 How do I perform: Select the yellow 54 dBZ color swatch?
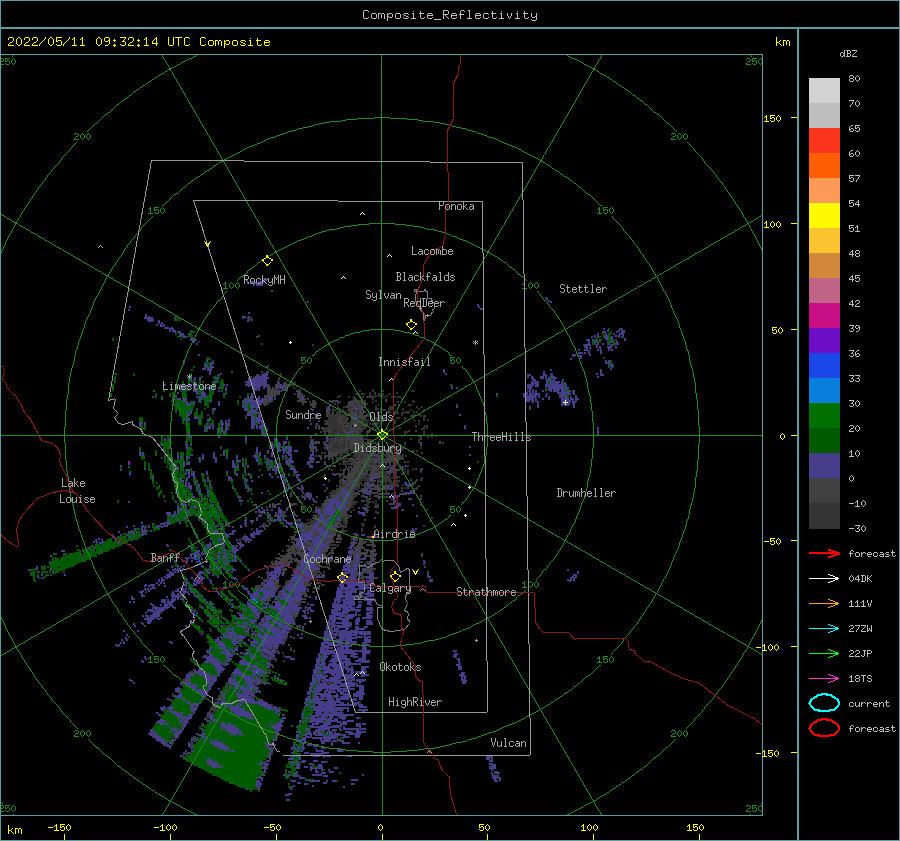click(824, 216)
